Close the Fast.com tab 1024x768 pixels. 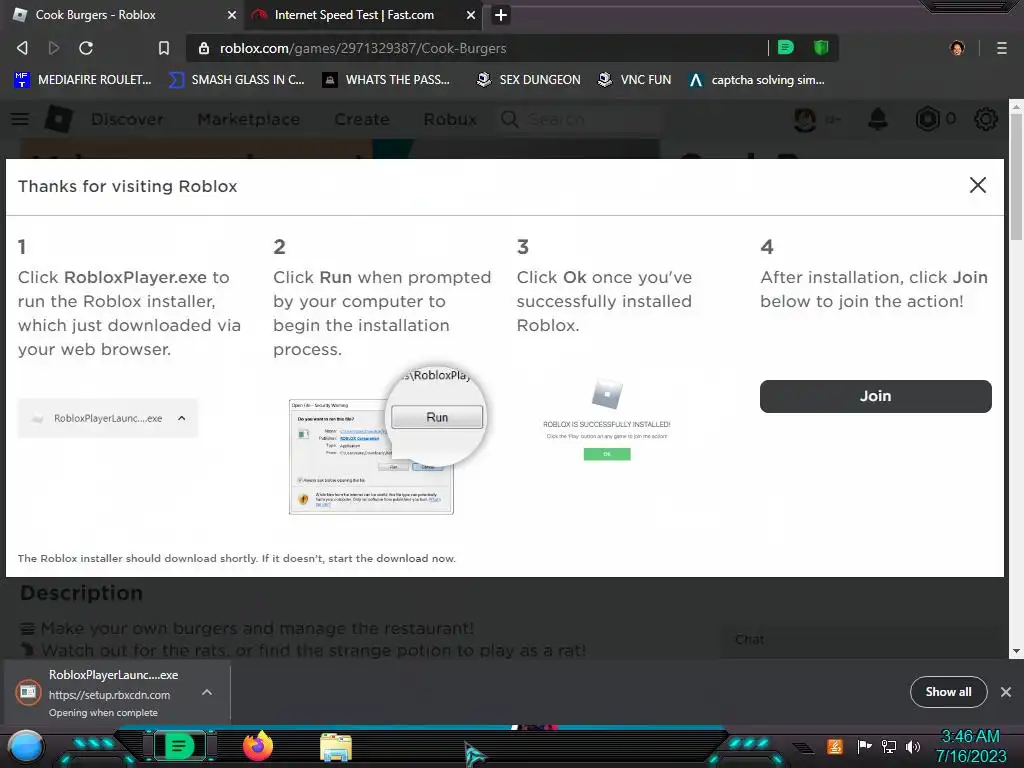pos(470,15)
